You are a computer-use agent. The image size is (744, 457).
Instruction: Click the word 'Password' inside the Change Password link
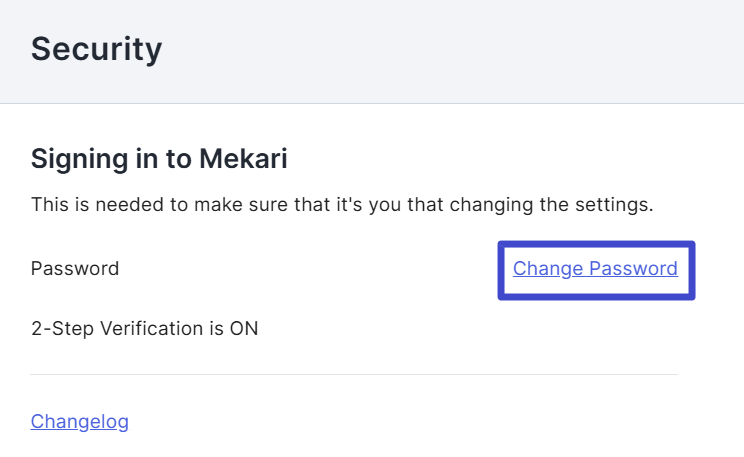(633, 268)
